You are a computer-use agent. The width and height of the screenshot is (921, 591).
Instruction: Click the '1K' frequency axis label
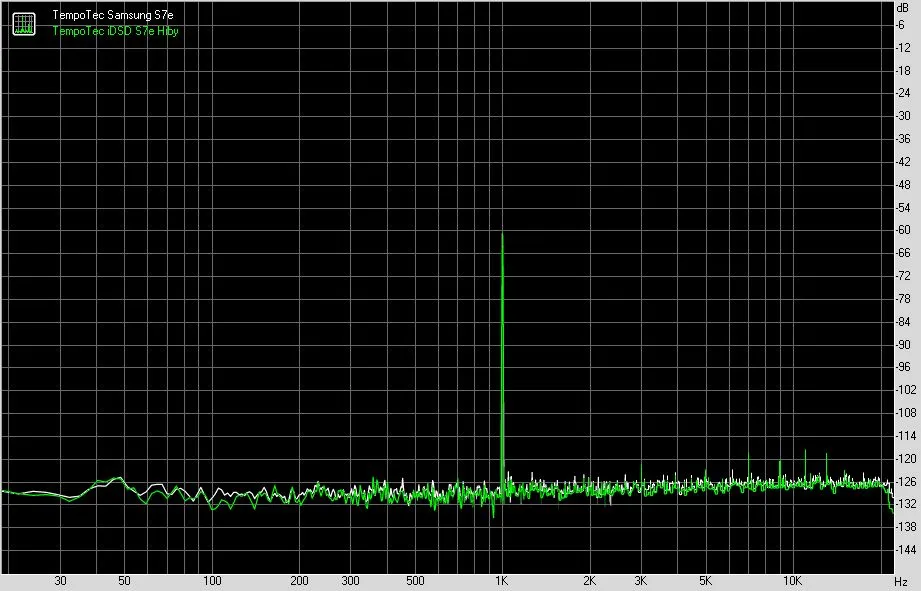[501, 581]
